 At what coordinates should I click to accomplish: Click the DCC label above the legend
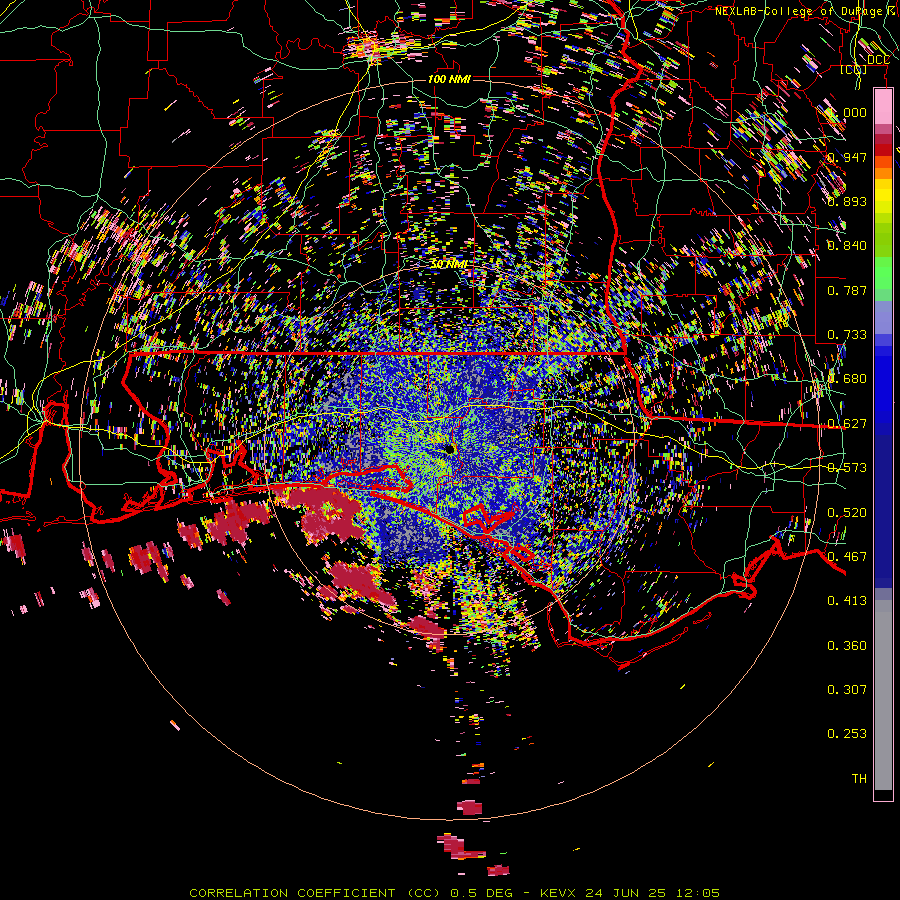(878, 60)
